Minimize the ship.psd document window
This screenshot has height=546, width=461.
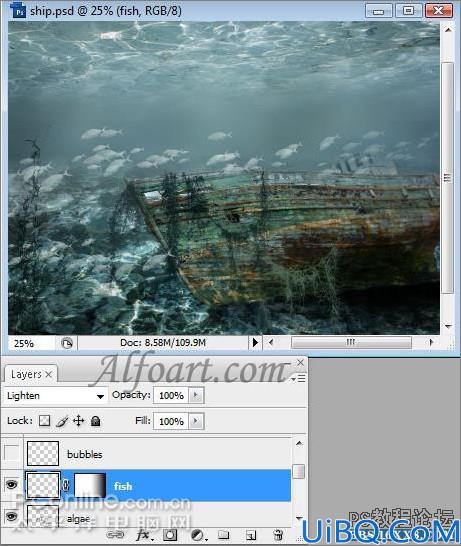[378, 10]
